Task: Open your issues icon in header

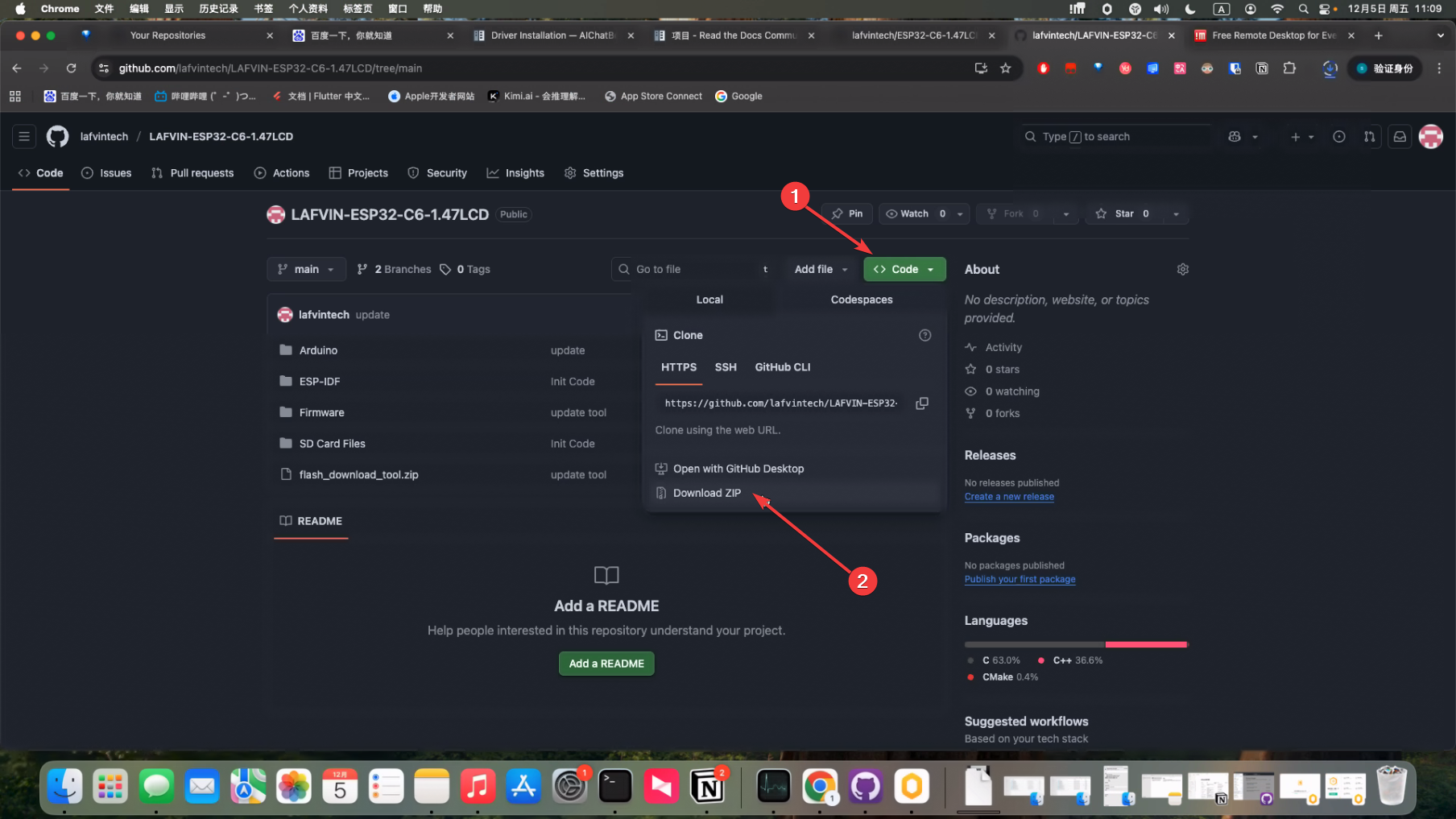Action: pos(1338,137)
